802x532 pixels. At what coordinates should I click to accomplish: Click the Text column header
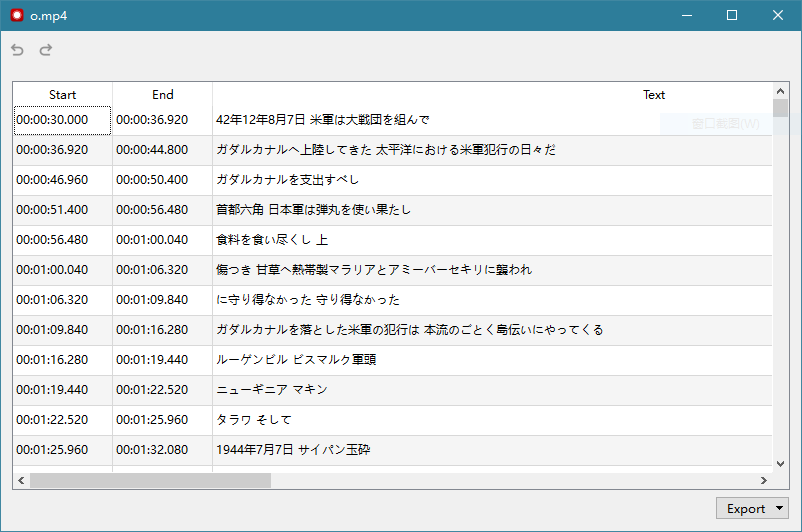coord(653,95)
